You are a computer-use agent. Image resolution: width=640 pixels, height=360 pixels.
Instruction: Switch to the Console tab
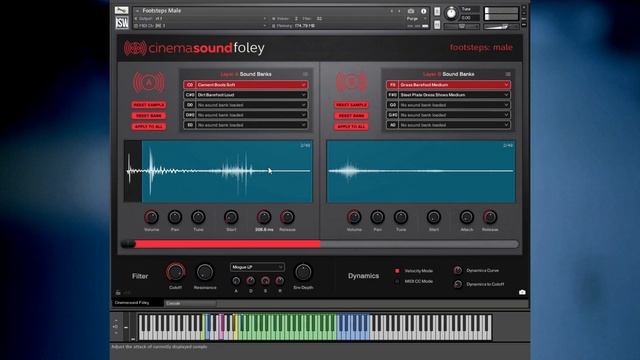[x=190, y=303]
